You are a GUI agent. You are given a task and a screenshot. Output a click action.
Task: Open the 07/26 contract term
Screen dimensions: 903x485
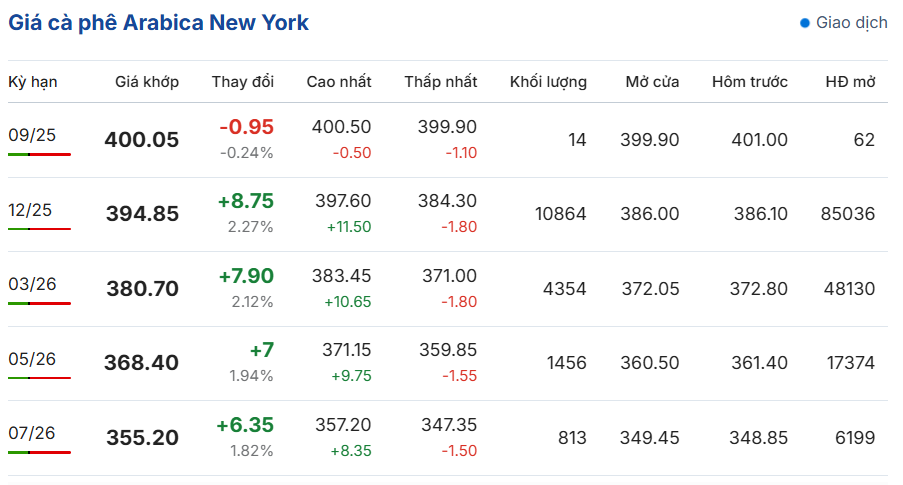click(x=32, y=433)
